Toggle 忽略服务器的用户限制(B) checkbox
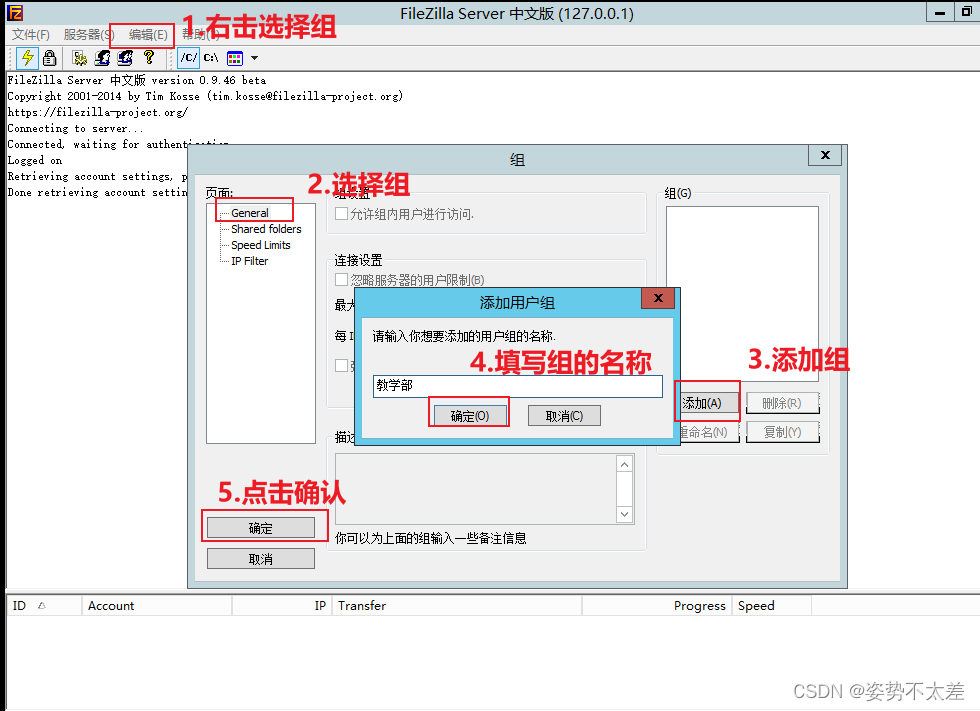Image resolution: width=980 pixels, height=711 pixels. (341, 279)
